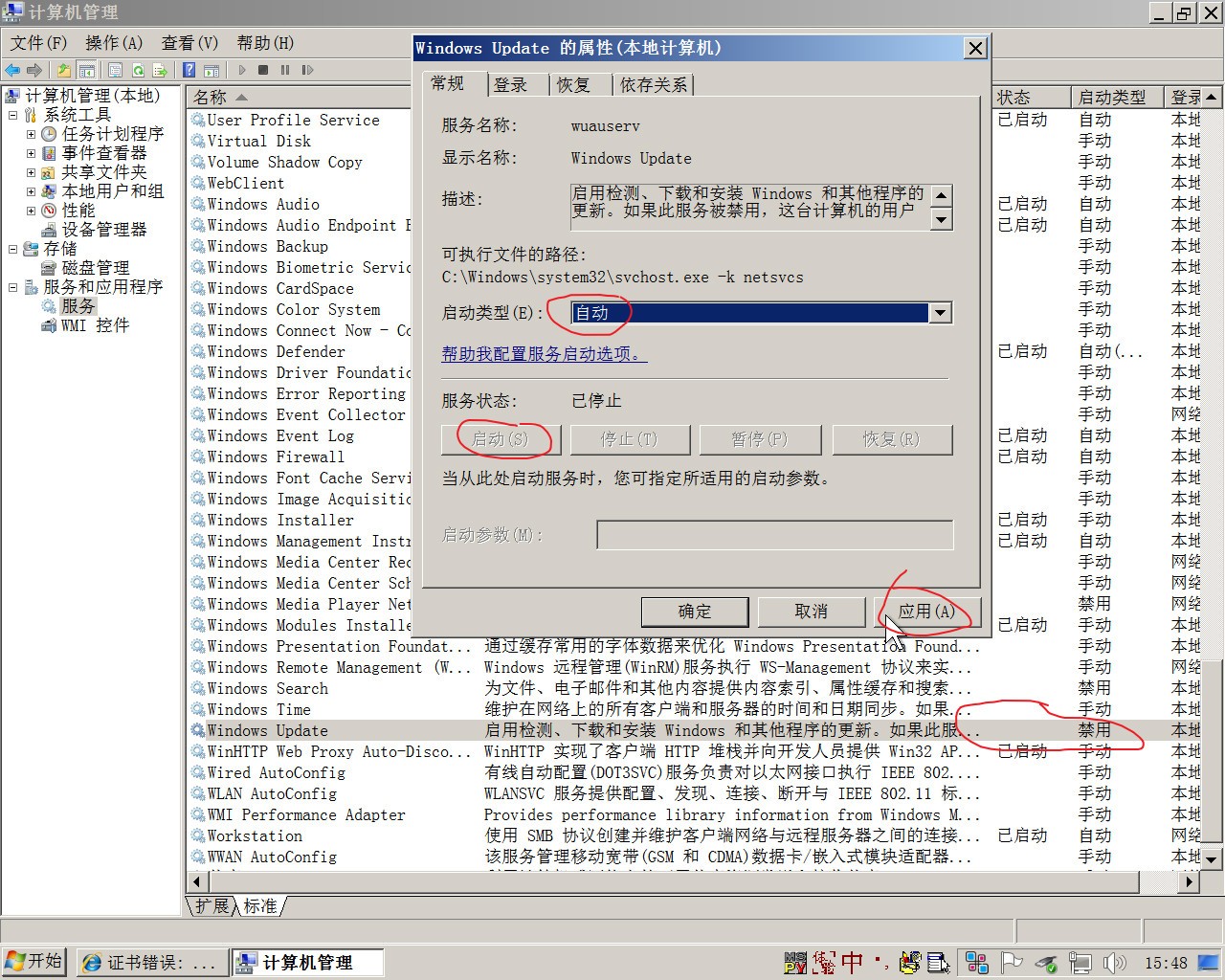Open the 文件(F) menu
This screenshot has width=1225, height=980.
(38, 43)
